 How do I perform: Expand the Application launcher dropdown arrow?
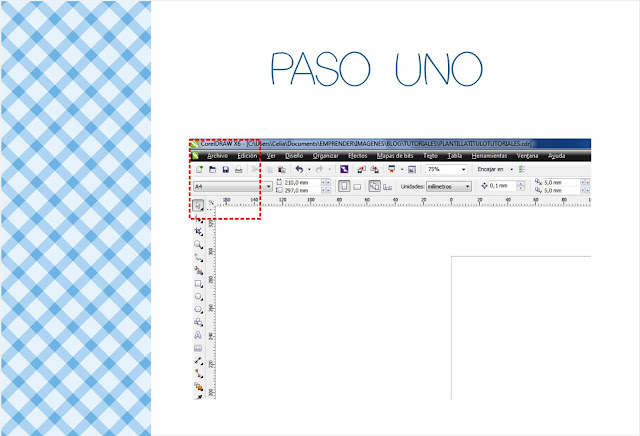pyautogui.click(x=402, y=169)
